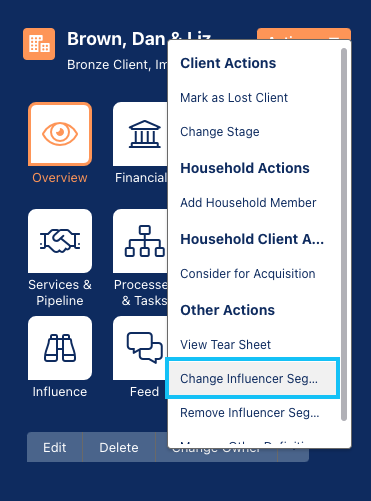Open Services & Pipeline handshake icon
The image size is (371, 501).
[x=60, y=241]
